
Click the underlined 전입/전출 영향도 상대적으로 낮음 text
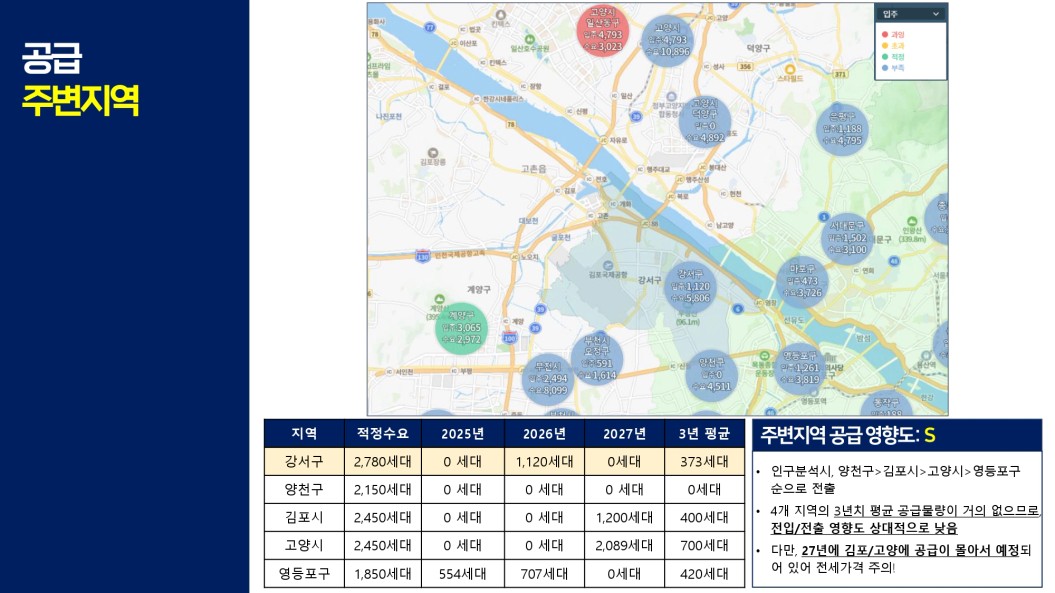[x=864, y=528]
